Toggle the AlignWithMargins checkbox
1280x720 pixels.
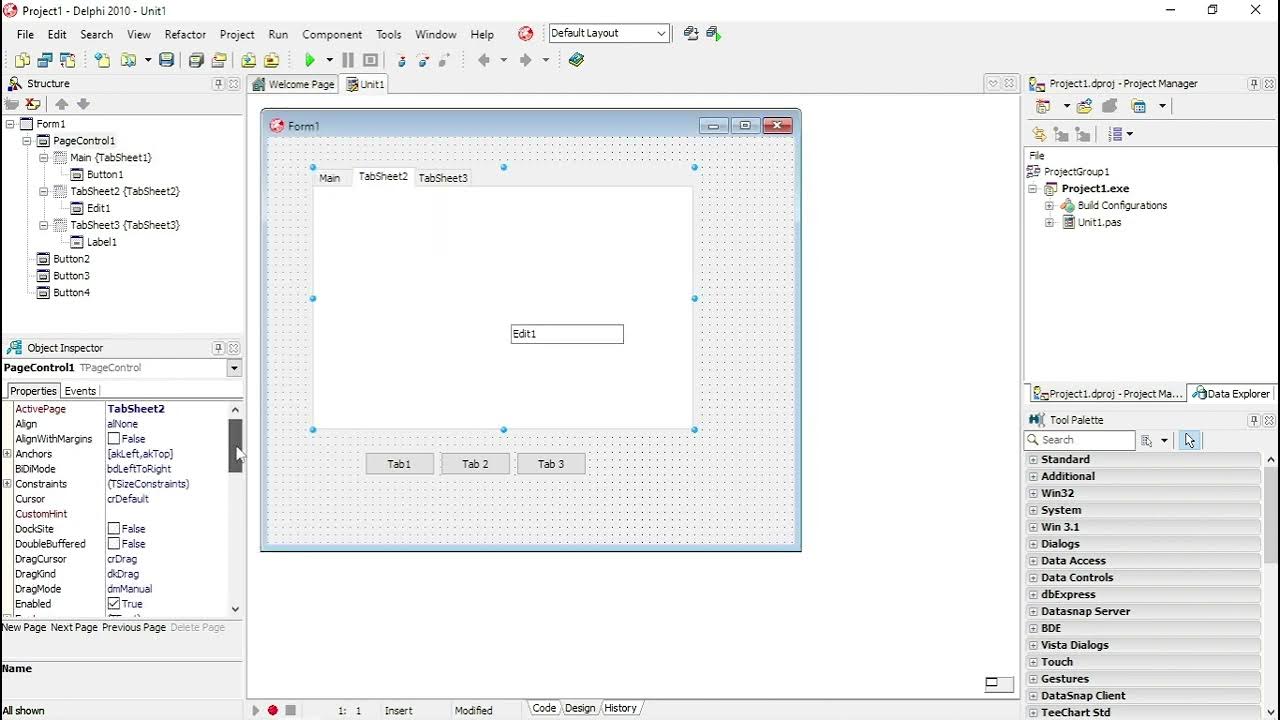(x=114, y=439)
